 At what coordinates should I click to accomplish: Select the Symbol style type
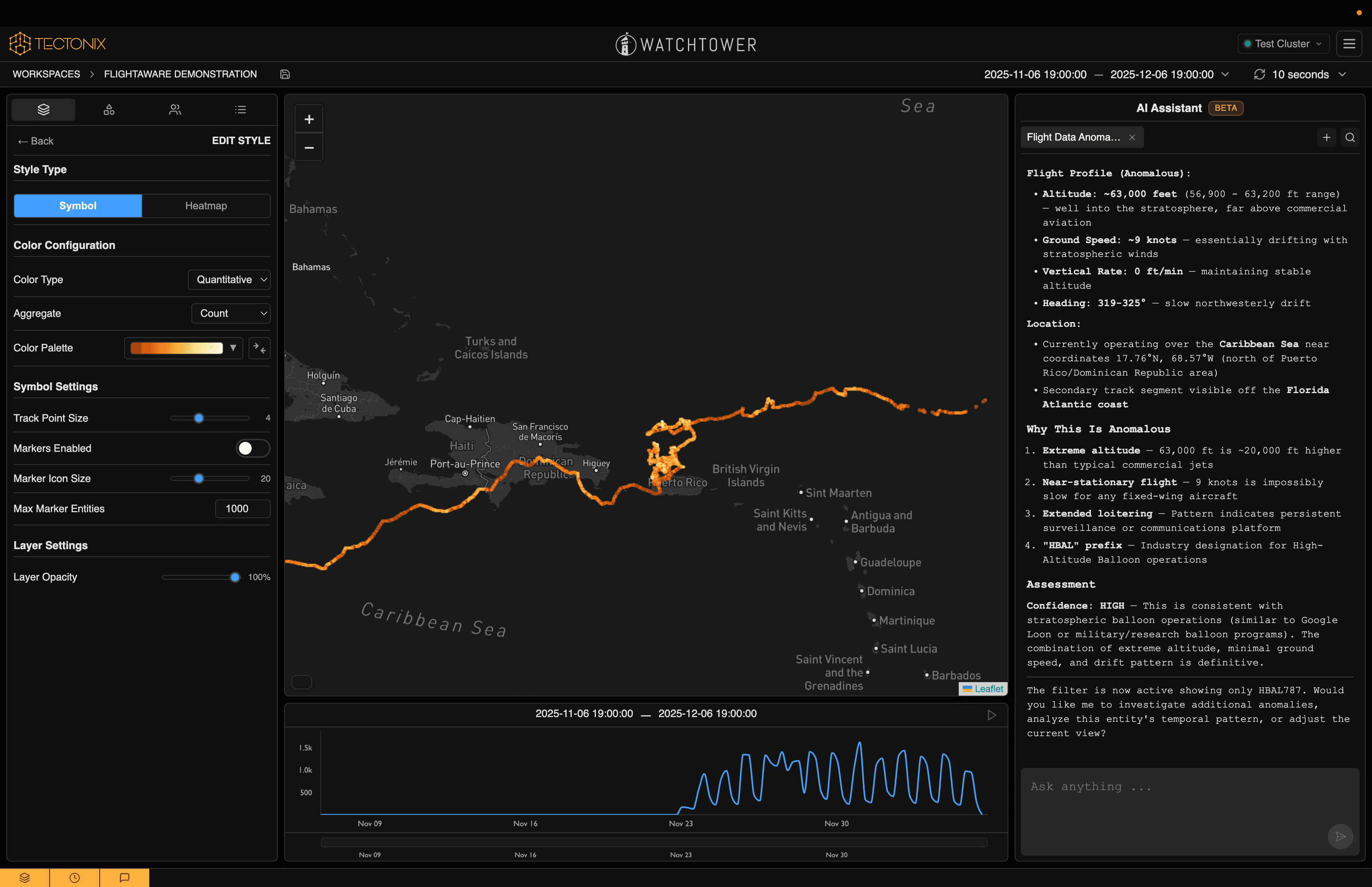pos(78,206)
